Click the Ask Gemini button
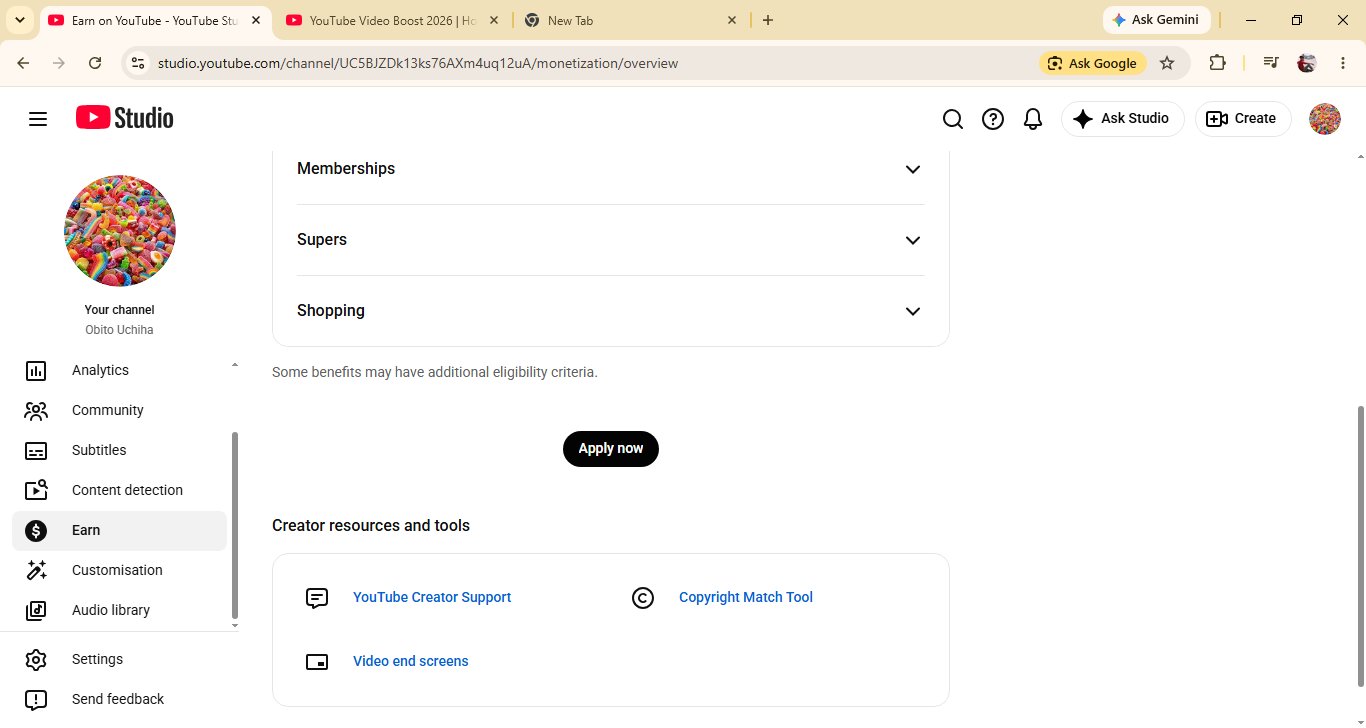 (1156, 20)
